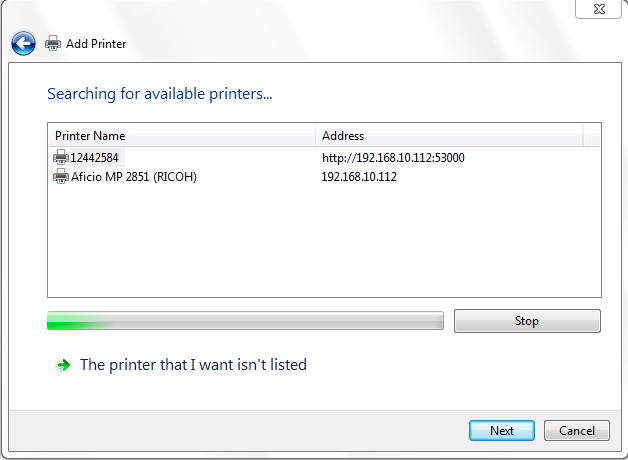This screenshot has width=628, height=460.
Task: Click the "Searching for available printers..." heading
Action: coord(160,94)
